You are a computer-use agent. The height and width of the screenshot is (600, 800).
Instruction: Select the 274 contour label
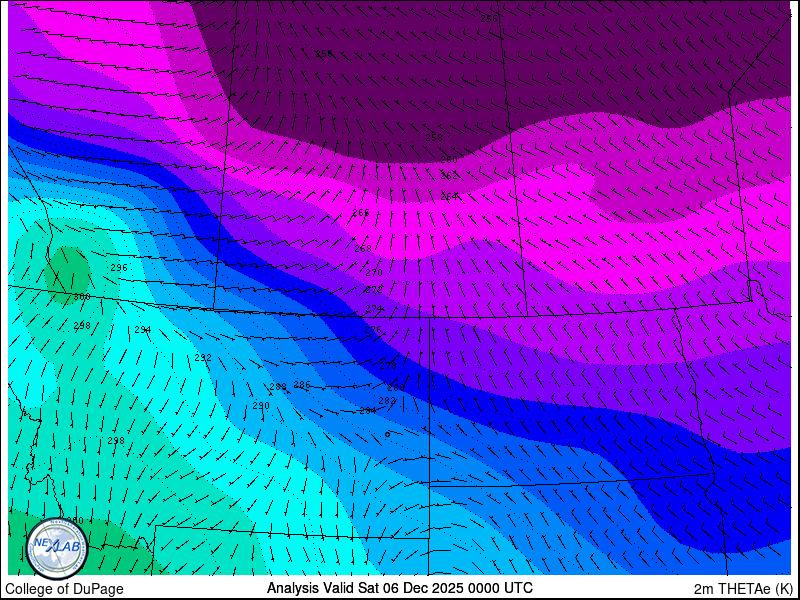pos(374,309)
